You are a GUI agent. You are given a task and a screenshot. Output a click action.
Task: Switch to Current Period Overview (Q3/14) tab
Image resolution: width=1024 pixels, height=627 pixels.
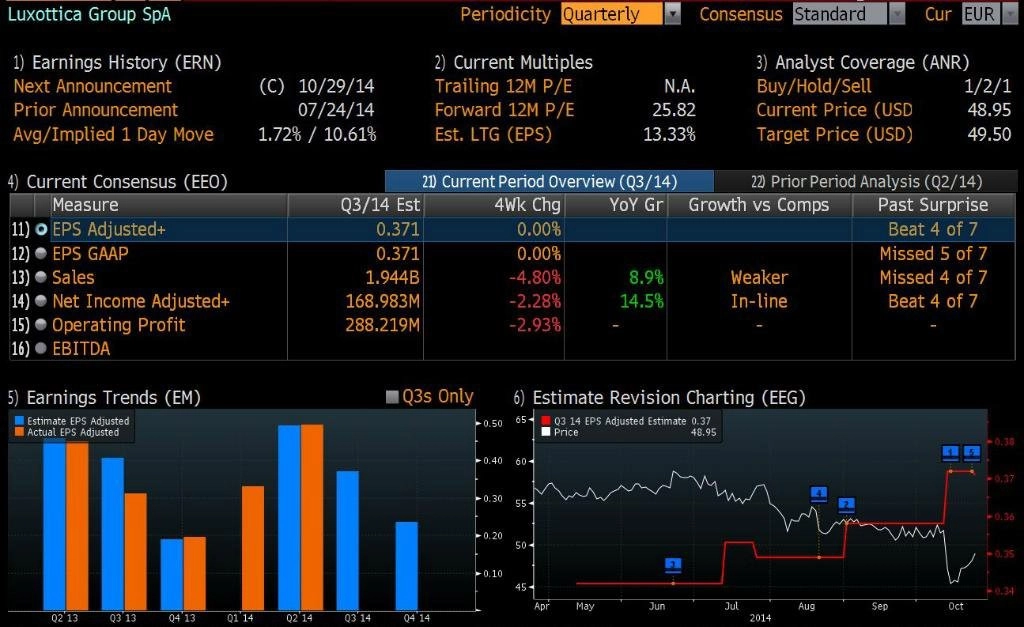click(549, 182)
